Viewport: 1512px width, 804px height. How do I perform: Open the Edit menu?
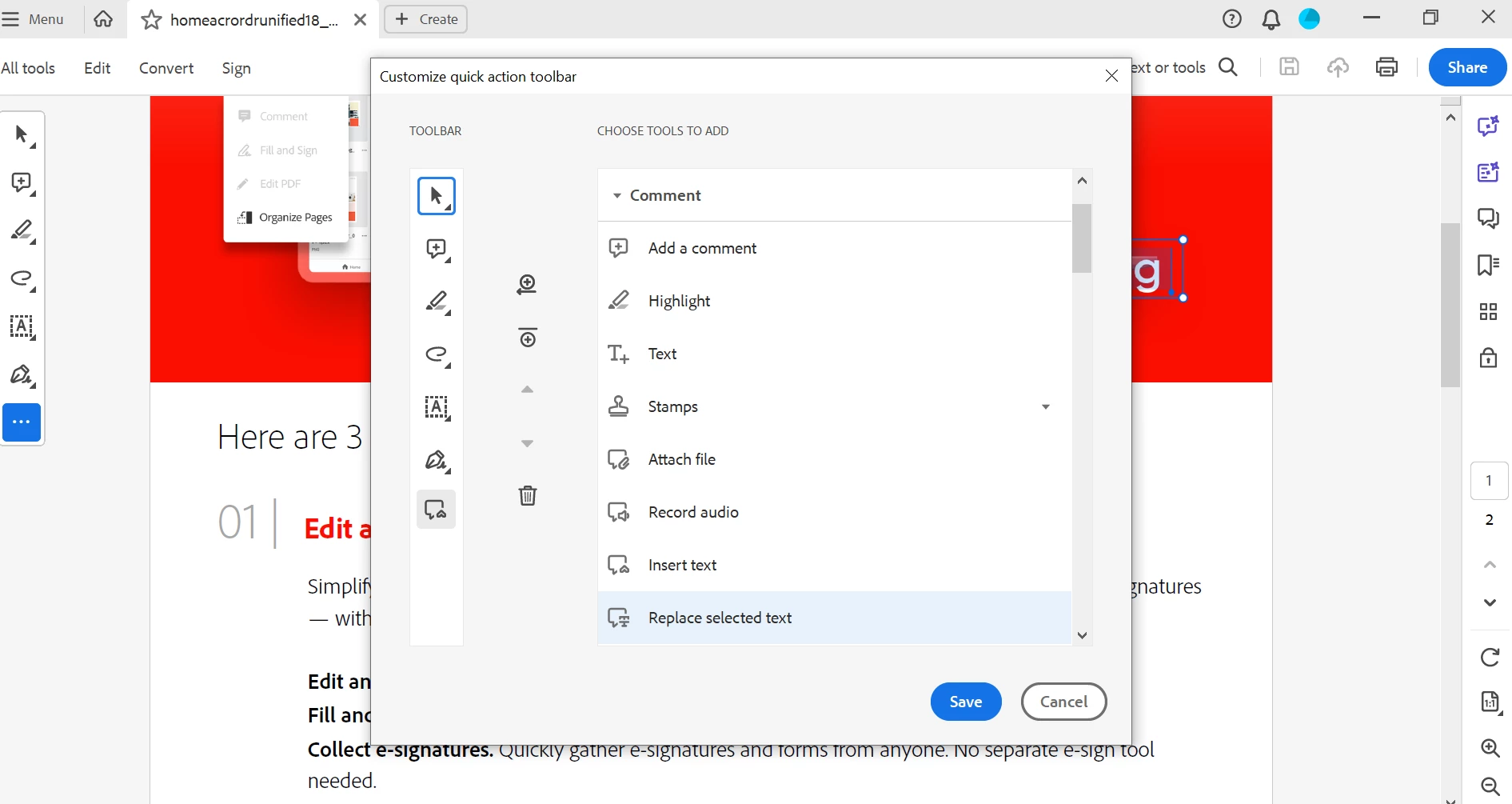pyautogui.click(x=98, y=68)
